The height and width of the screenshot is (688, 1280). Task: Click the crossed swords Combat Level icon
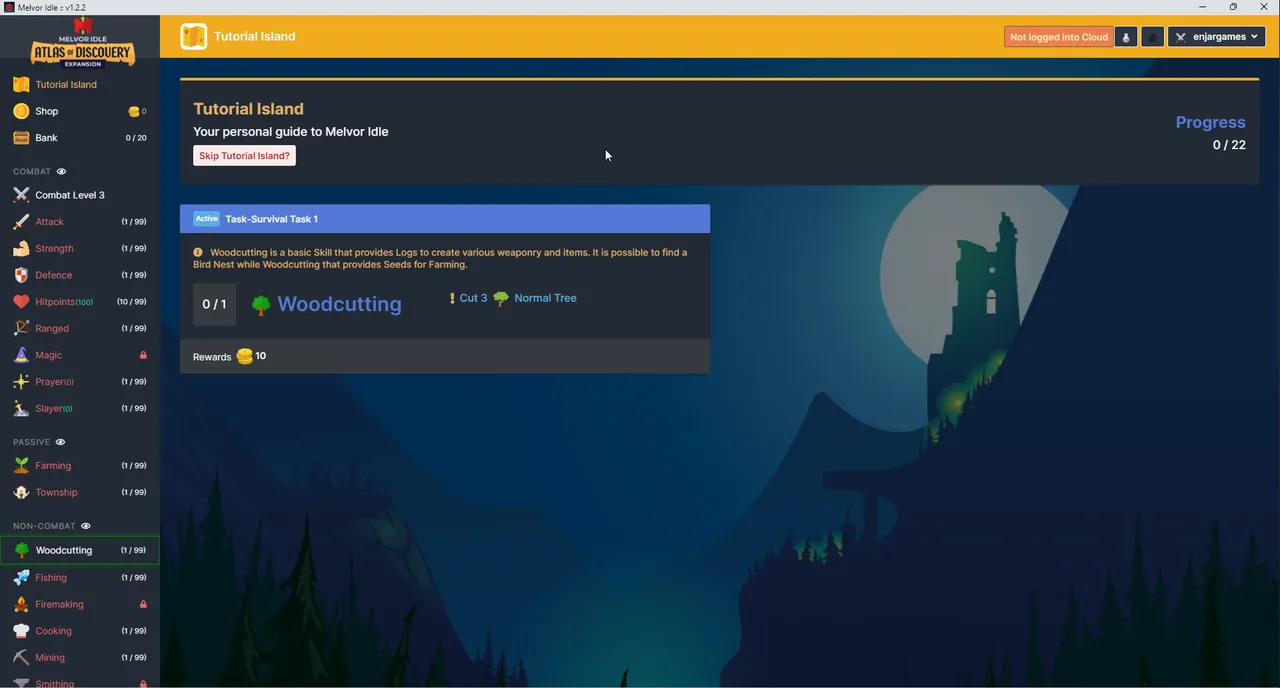(21, 195)
